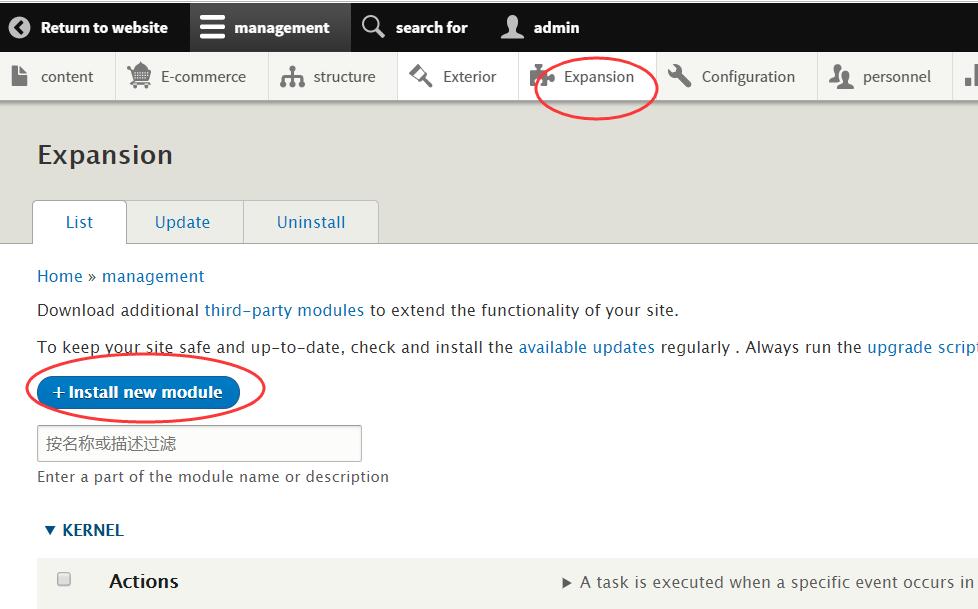Open the third-party modules link

[x=284, y=310]
